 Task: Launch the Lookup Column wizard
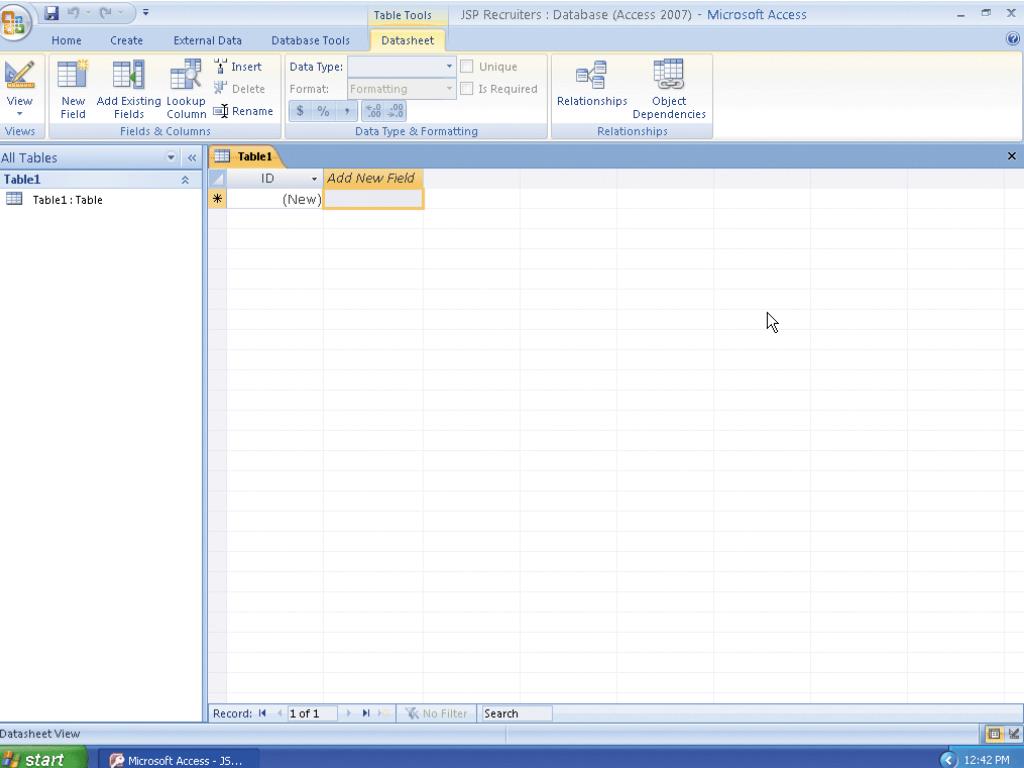186,89
